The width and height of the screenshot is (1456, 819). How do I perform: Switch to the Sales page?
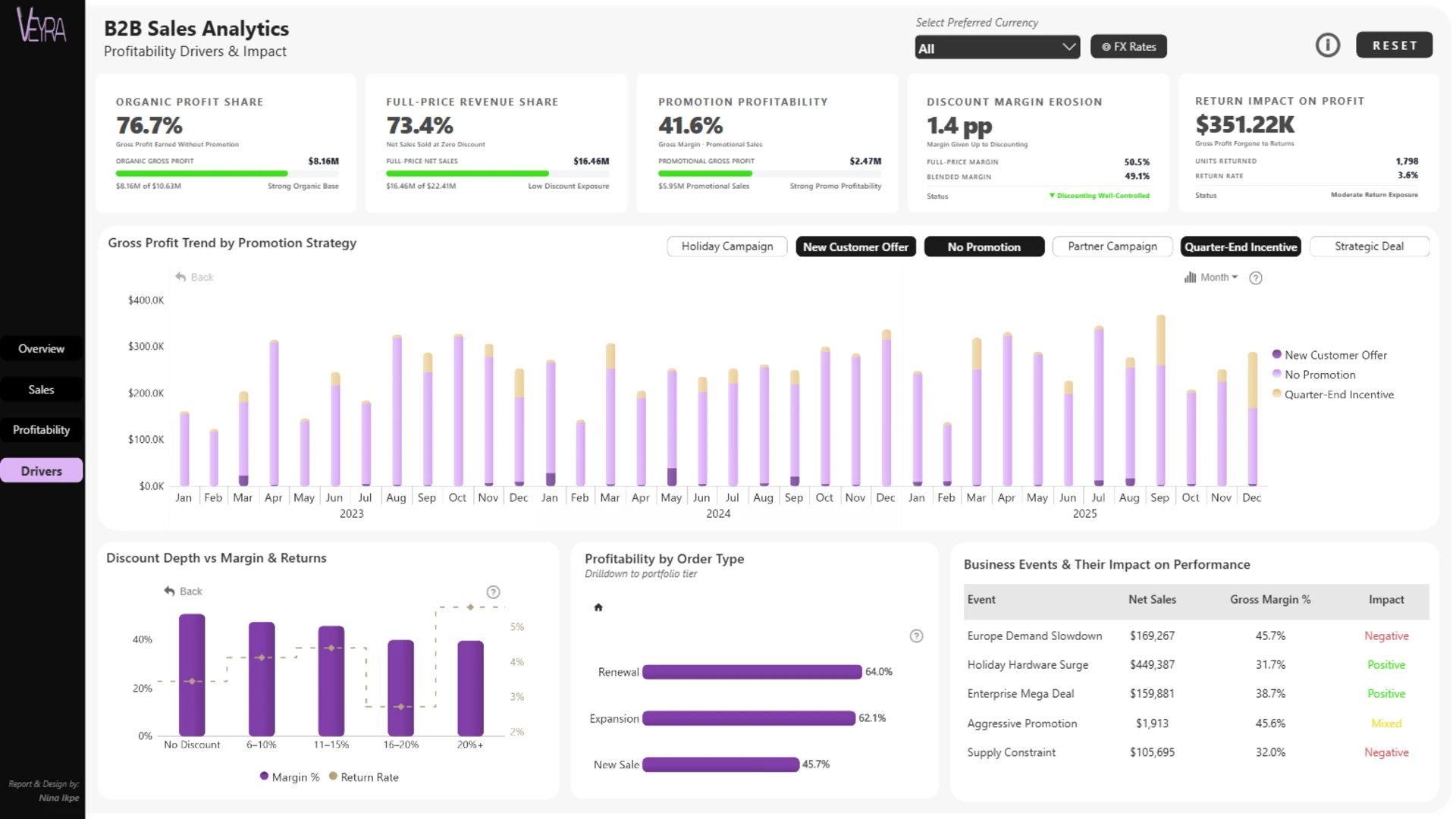click(x=42, y=390)
